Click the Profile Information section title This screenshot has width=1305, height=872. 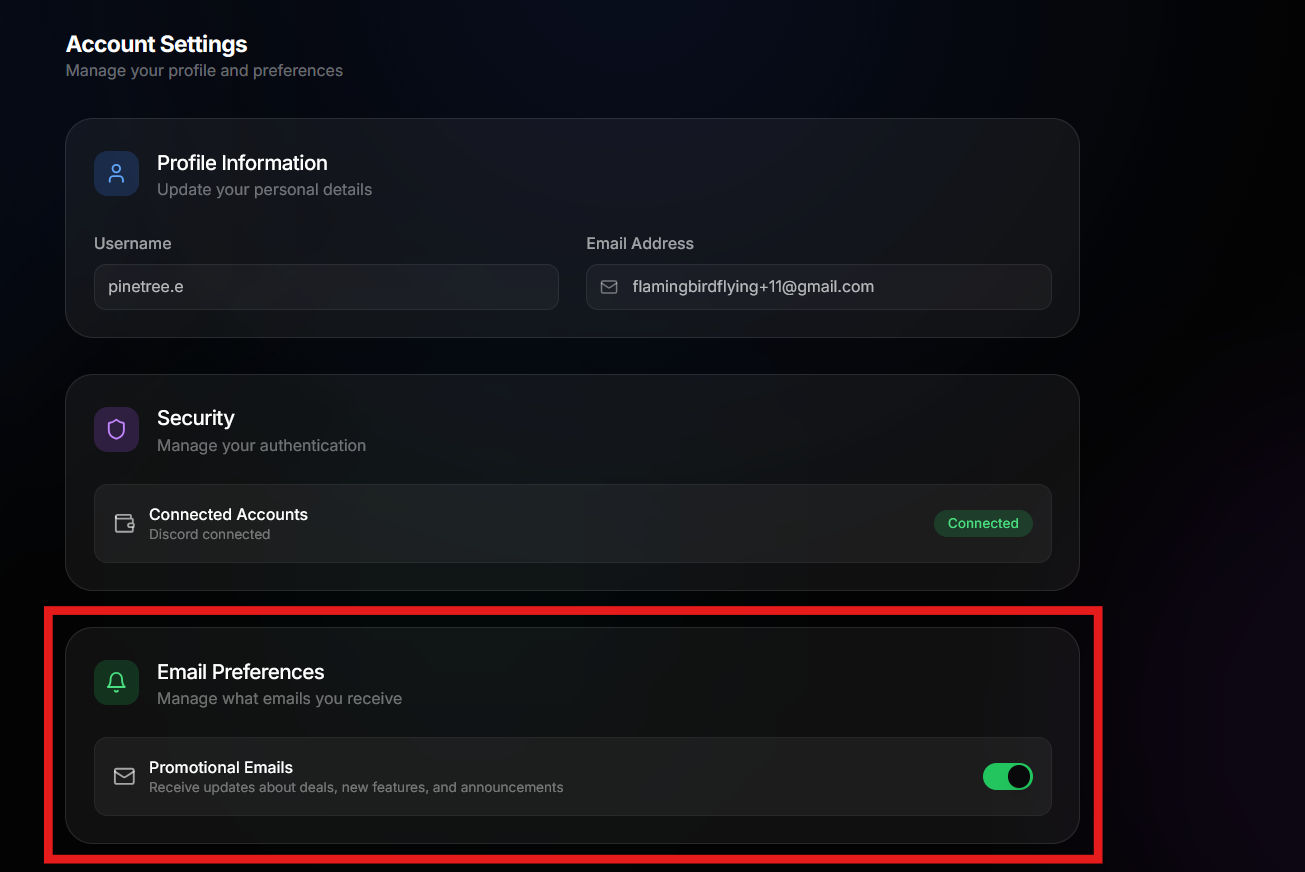(x=242, y=163)
